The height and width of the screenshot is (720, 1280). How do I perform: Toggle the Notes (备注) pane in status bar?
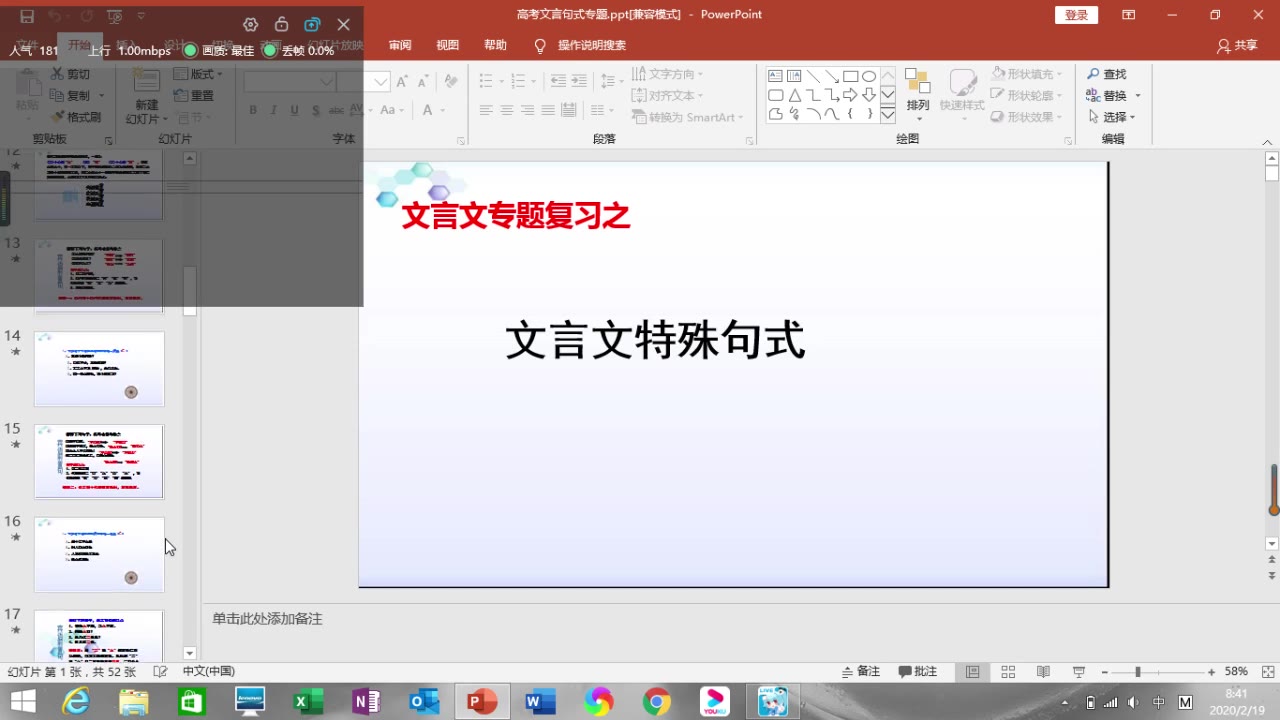(x=861, y=672)
